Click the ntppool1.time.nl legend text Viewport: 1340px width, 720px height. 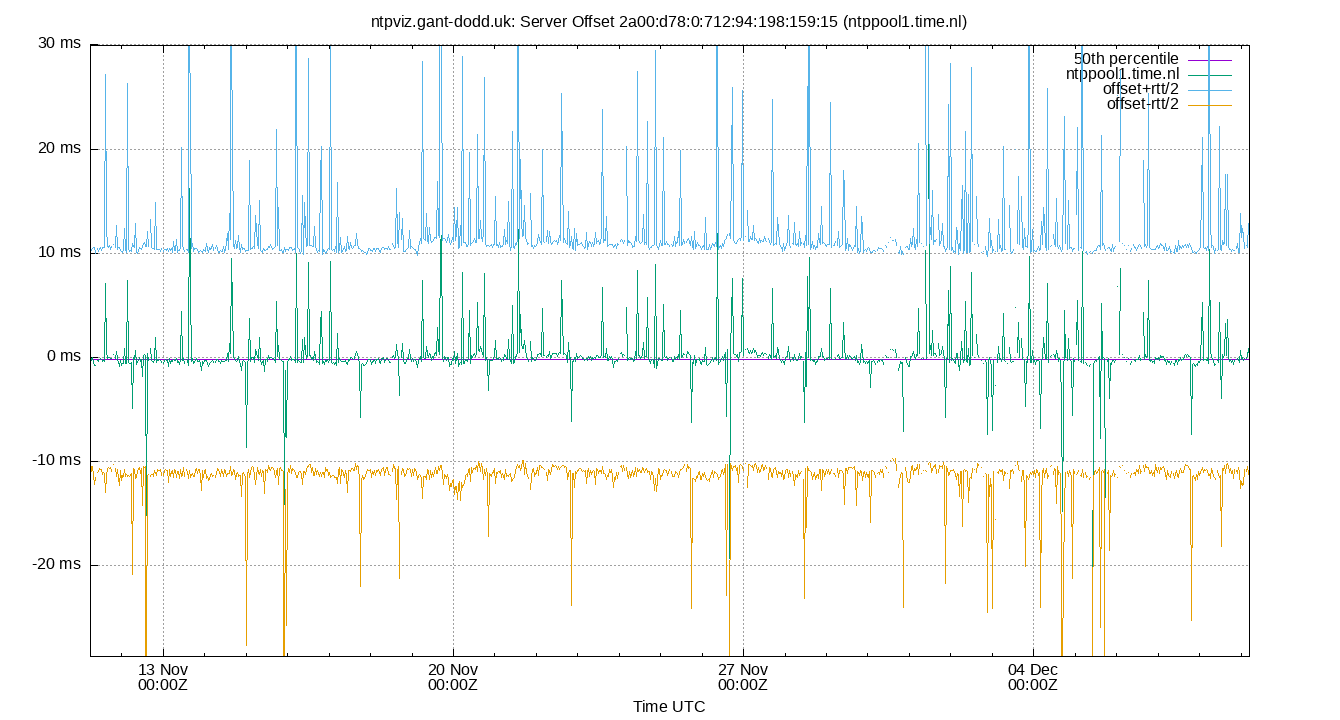coord(1122,72)
